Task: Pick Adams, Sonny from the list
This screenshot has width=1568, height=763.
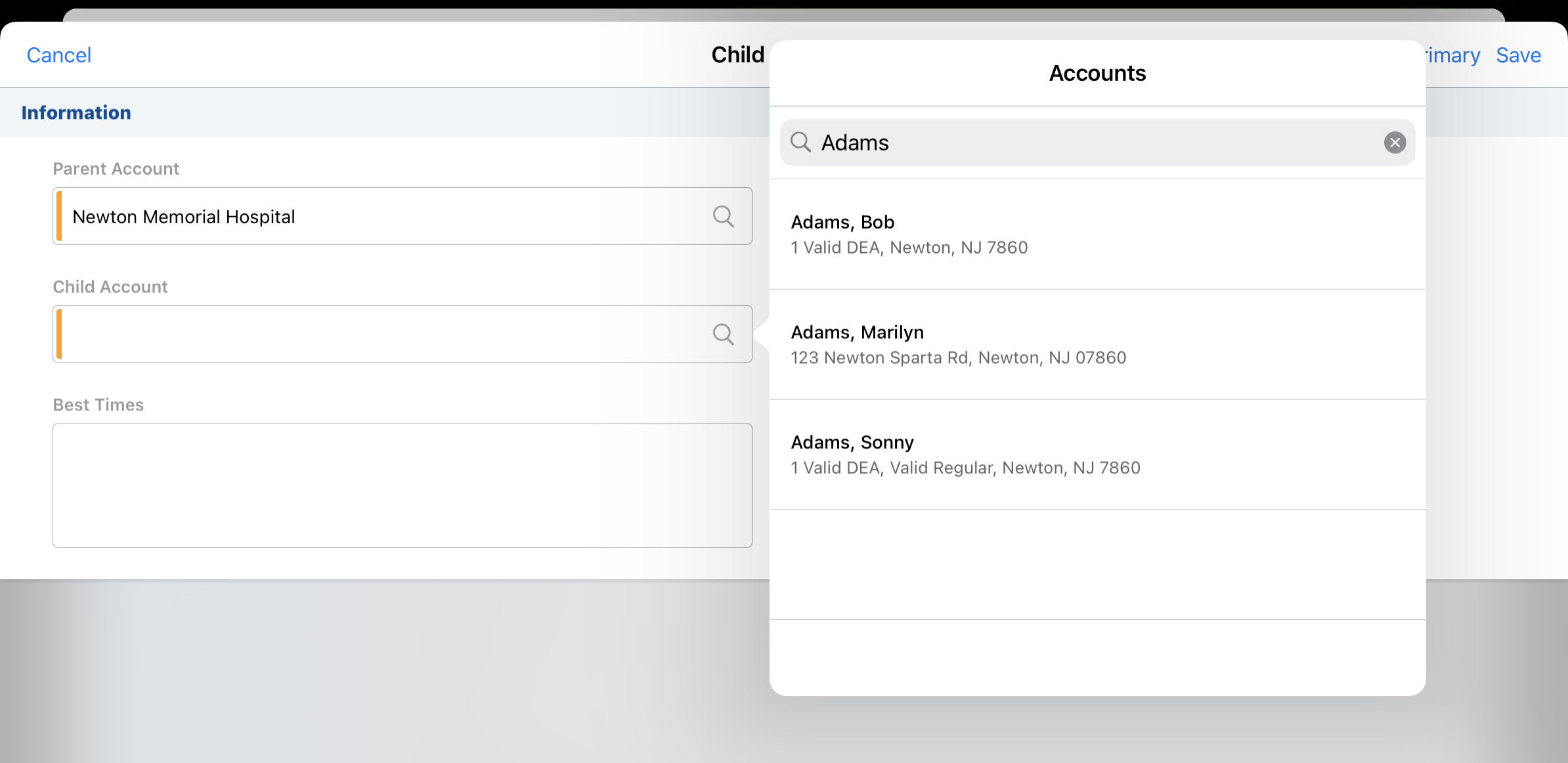Action: coord(852,443)
